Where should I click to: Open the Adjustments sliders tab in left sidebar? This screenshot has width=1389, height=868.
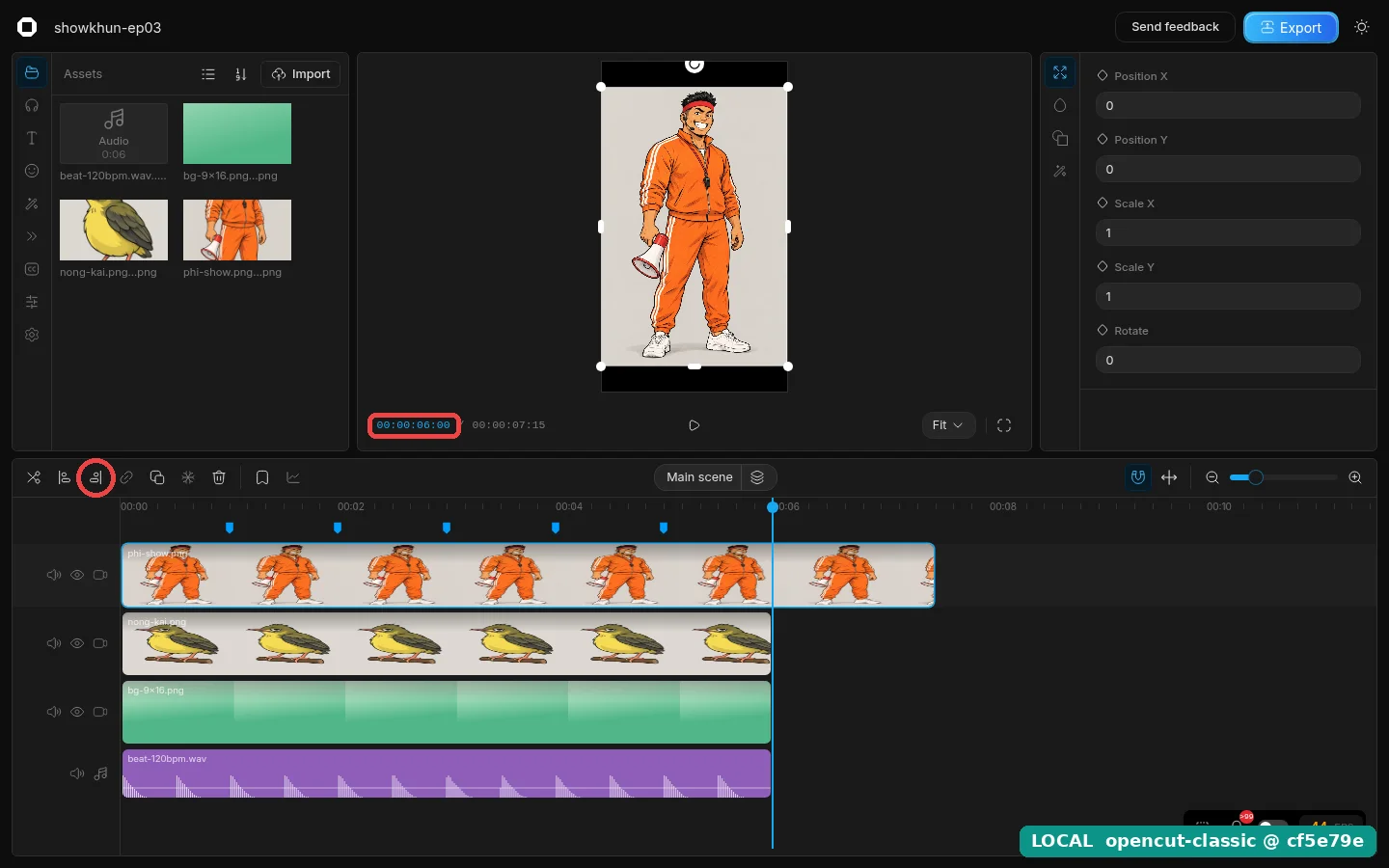(x=32, y=302)
